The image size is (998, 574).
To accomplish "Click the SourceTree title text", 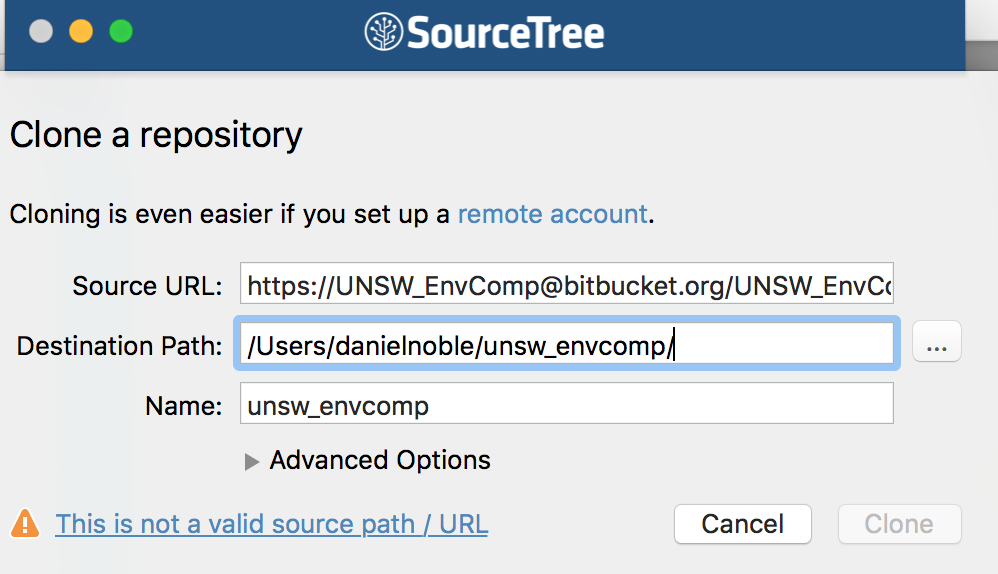I will pos(504,32).
